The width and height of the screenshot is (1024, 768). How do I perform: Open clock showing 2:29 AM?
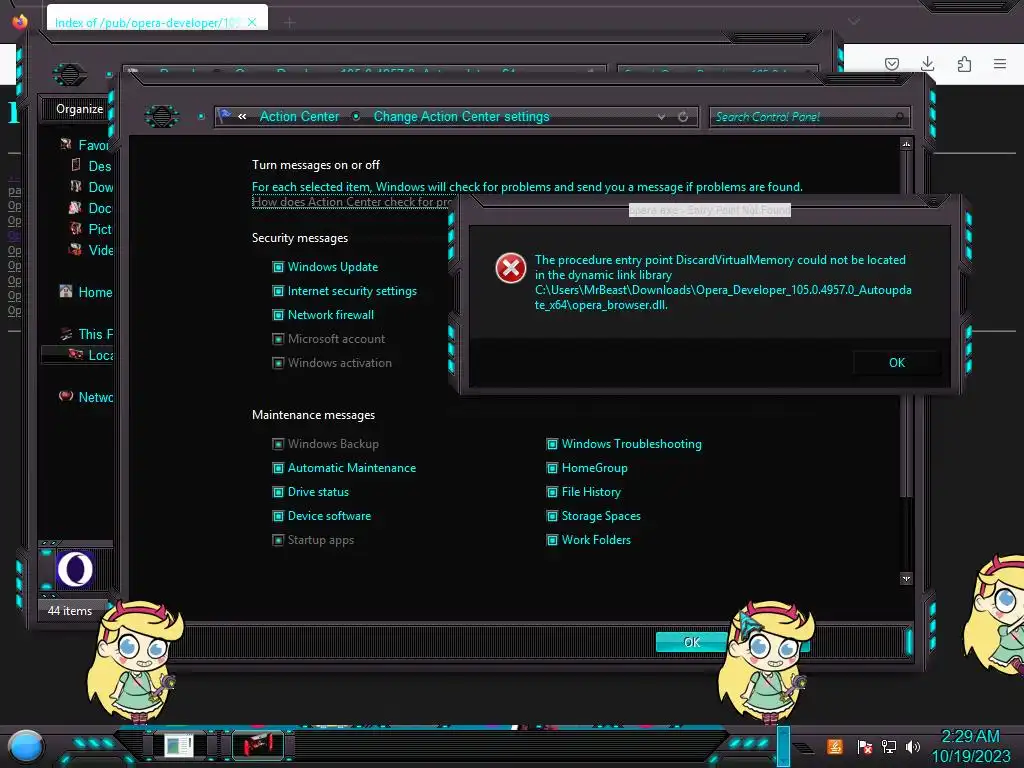tap(970, 746)
